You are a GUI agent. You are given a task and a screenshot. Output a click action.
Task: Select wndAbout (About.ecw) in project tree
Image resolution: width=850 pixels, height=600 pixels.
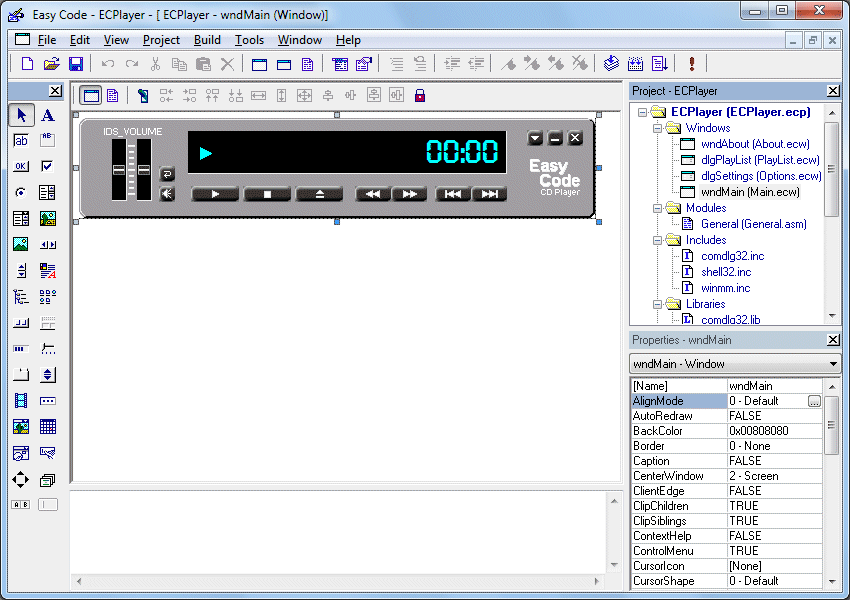point(755,144)
